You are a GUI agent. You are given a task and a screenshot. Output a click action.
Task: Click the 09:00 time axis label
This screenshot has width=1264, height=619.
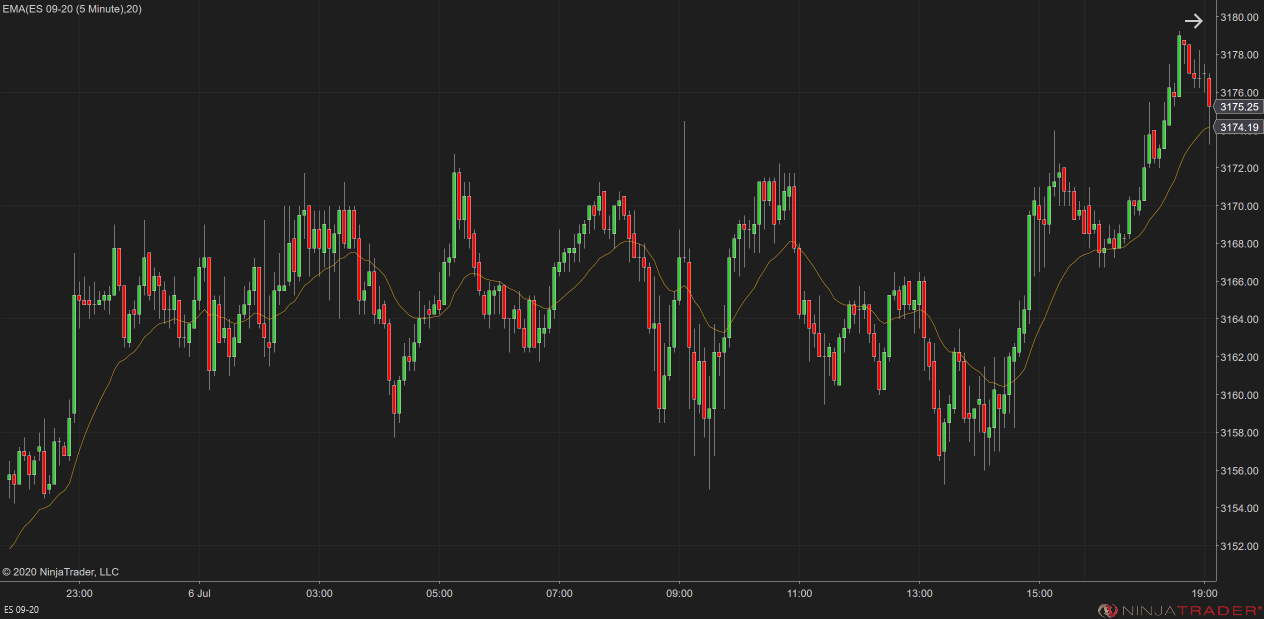point(679,593)
